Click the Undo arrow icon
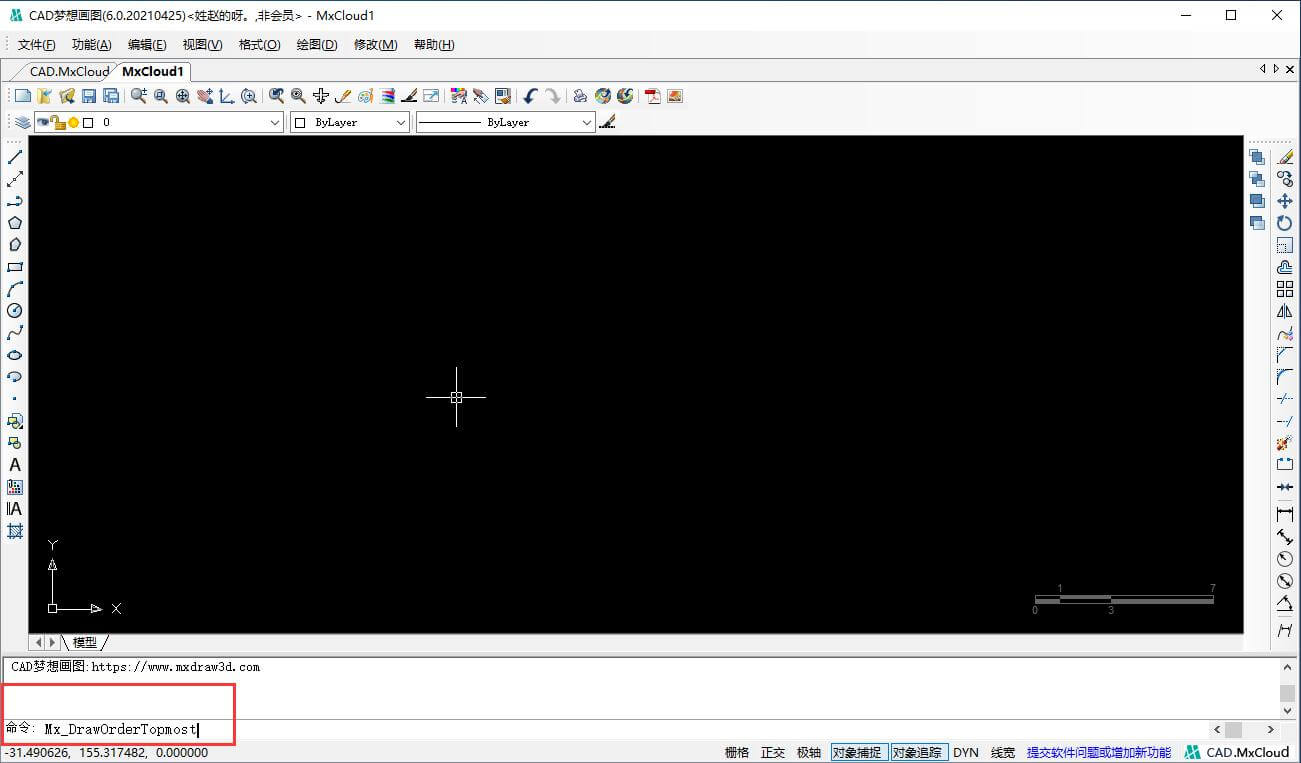The height and width of the screenshot is (763, 1301). [531, 96]
